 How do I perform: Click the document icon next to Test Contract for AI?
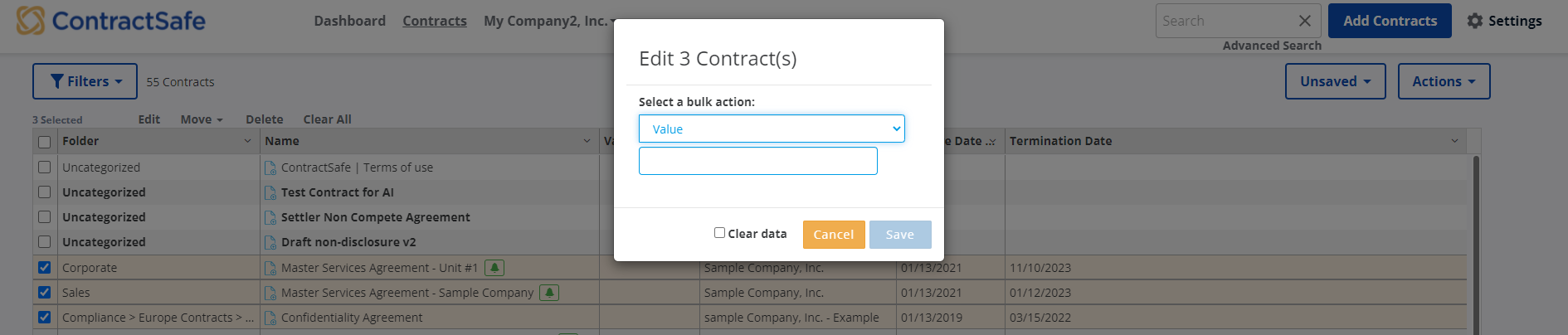click(270, 192)
